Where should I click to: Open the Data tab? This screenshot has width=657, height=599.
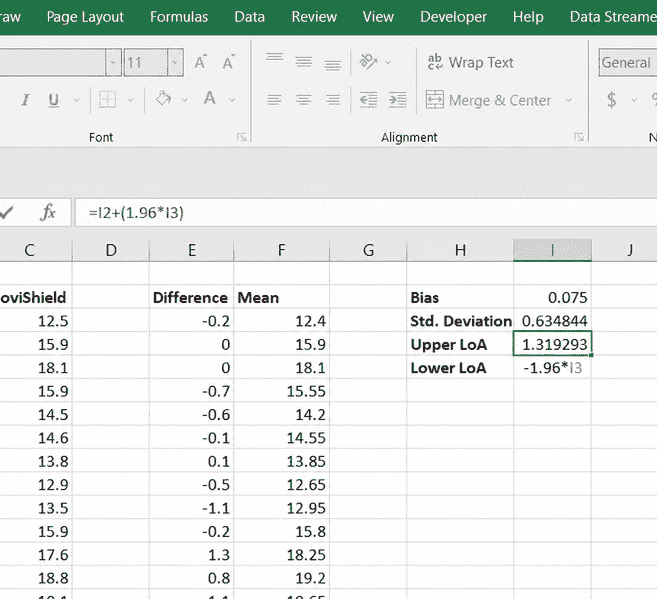[x=249, y=17]
